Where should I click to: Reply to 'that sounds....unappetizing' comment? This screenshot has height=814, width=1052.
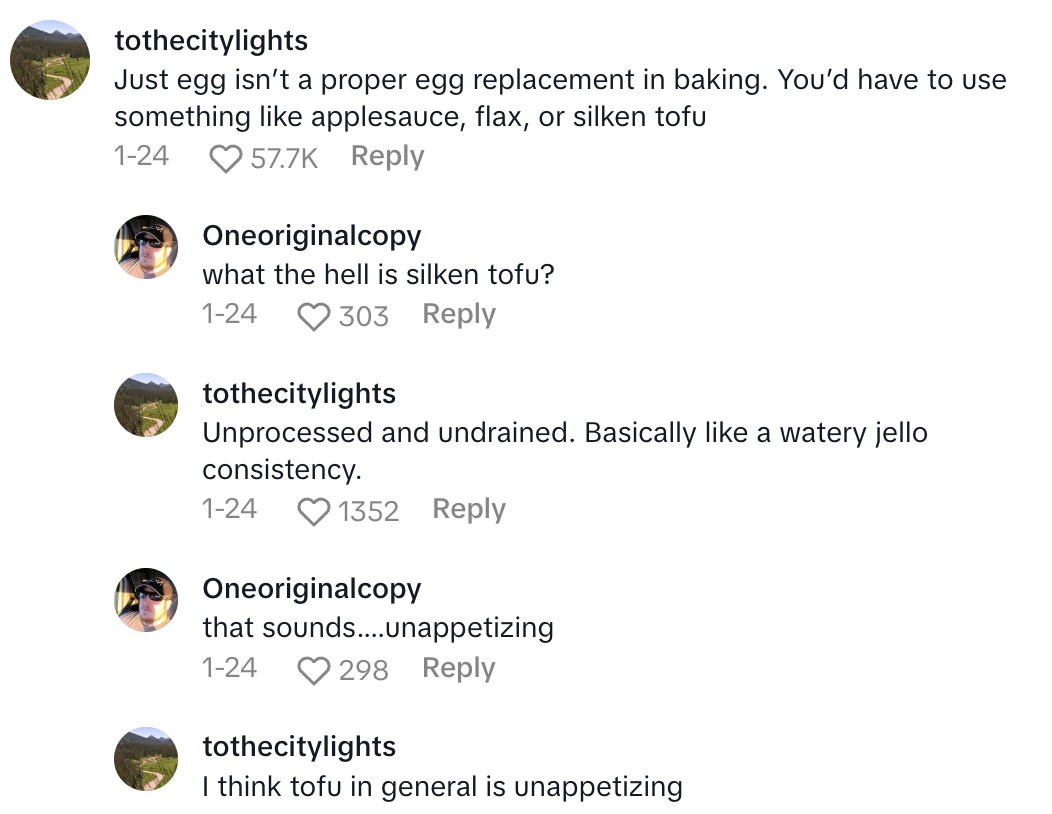[459, 667]
